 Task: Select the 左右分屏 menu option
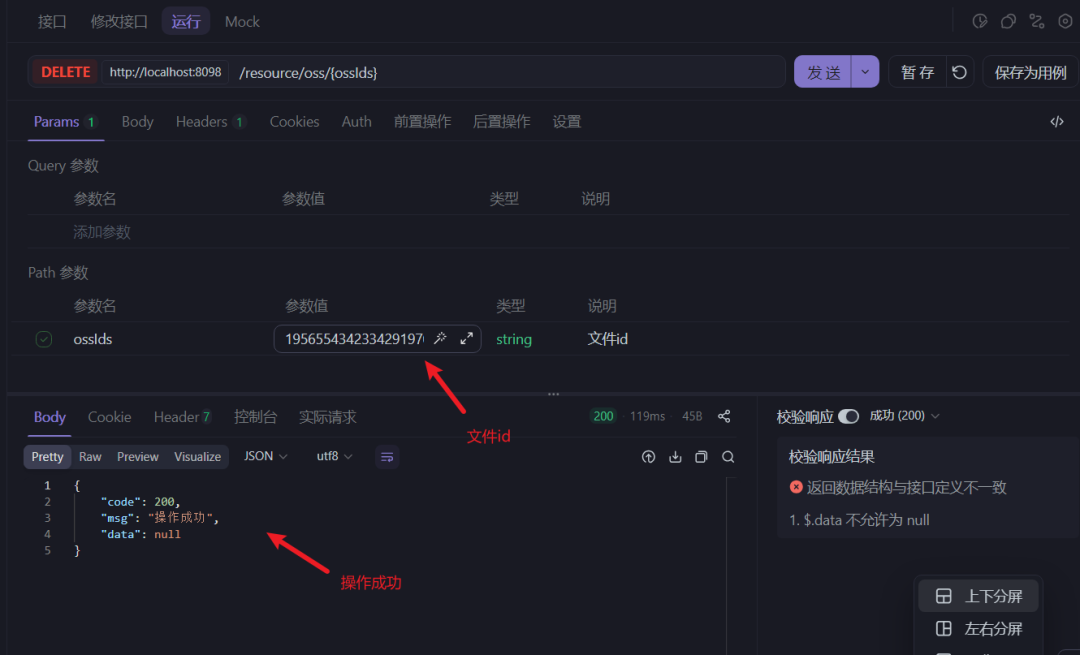pos(978,628)
